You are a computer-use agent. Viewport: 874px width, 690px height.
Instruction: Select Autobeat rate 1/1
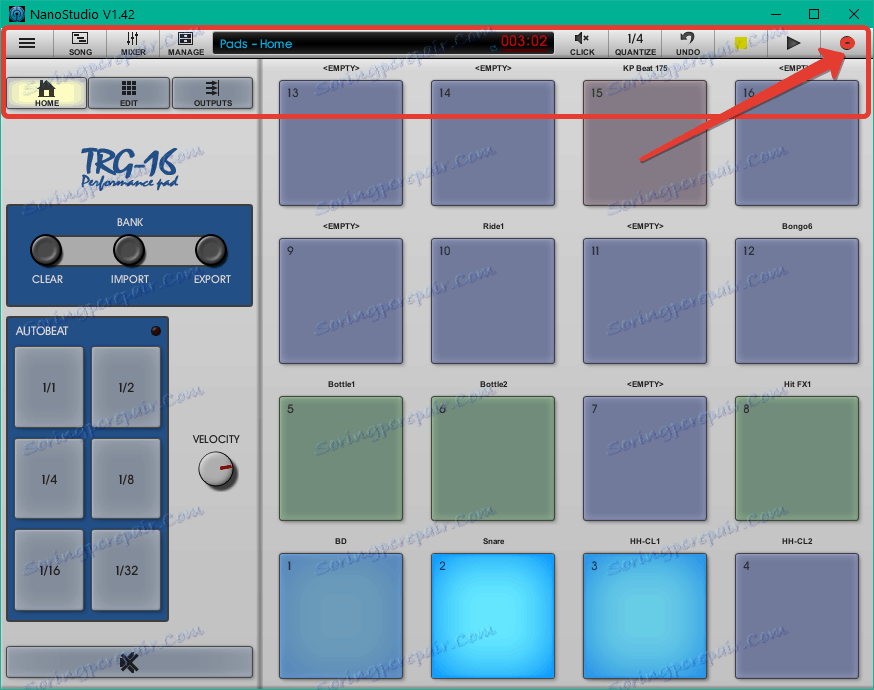49,387
